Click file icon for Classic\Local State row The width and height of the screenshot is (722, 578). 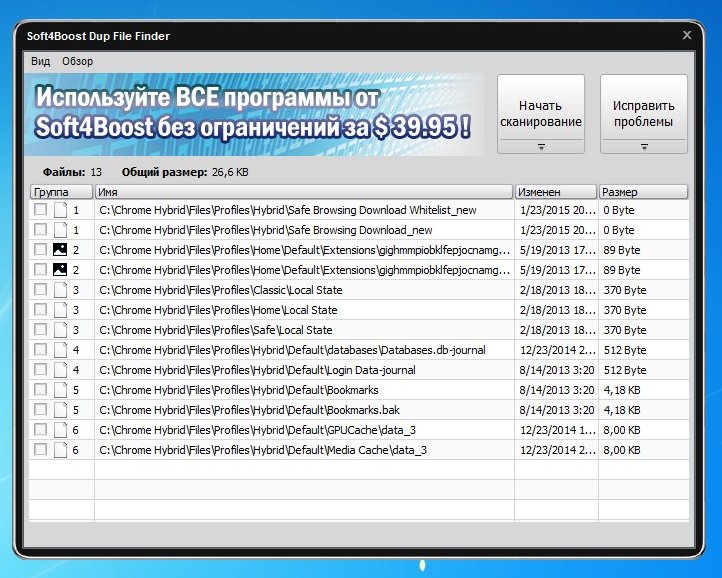click(x=60, y=290)
